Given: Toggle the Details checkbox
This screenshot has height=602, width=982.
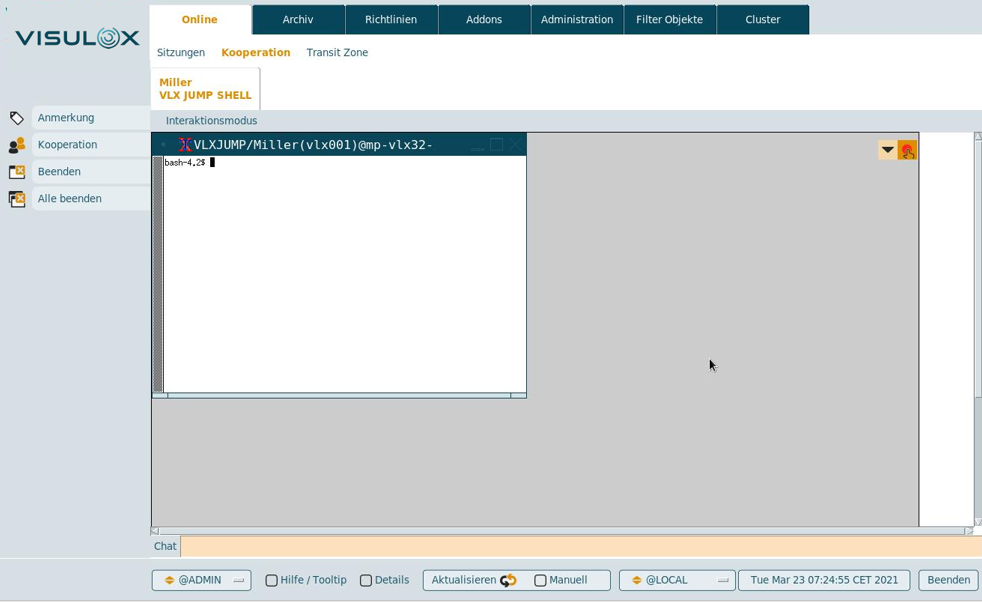Looking at the screenshot, I should click(366, 580).
